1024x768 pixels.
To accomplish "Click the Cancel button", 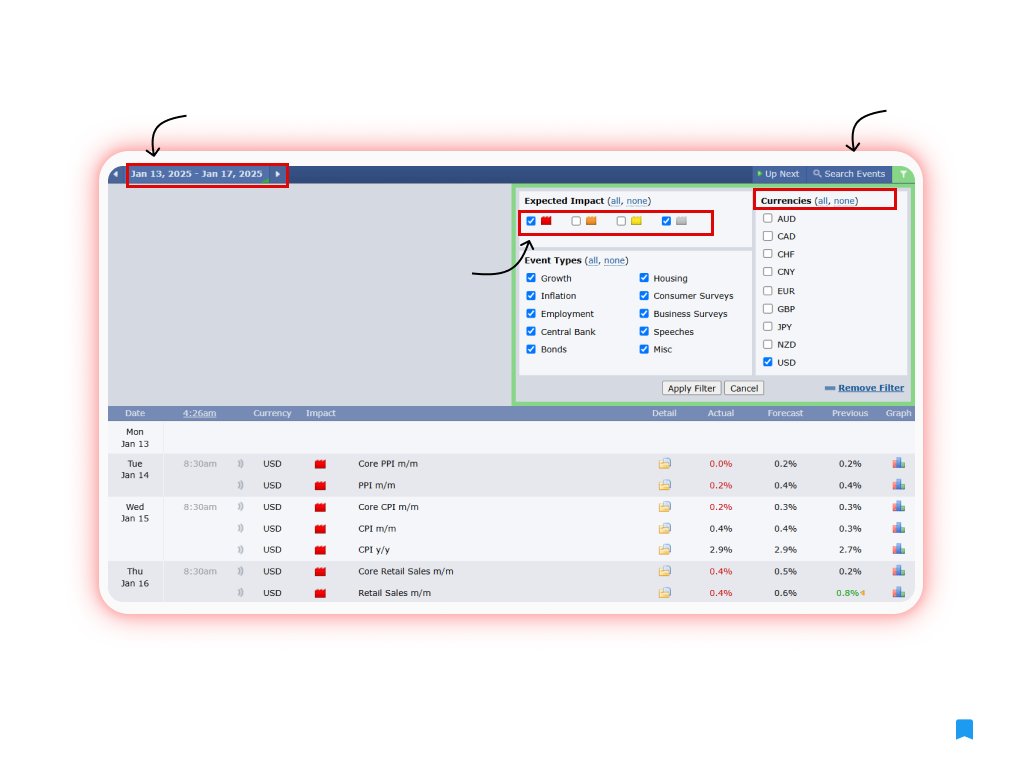I will (x=744, y=388).
